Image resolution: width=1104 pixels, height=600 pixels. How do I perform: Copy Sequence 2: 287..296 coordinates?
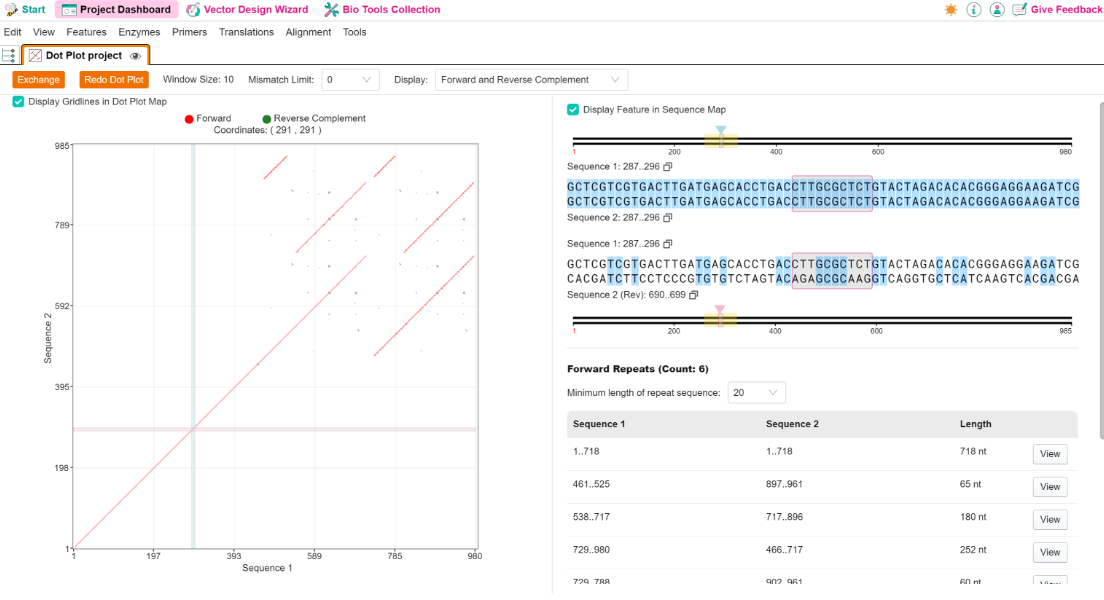point(667,218)
